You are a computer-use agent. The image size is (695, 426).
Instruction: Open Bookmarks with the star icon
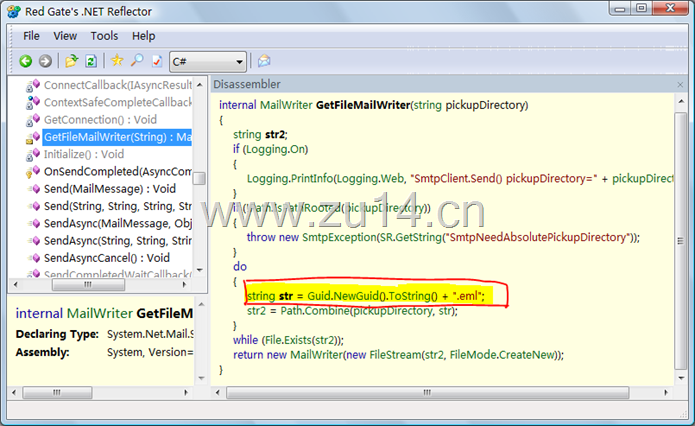coord(117,60)
